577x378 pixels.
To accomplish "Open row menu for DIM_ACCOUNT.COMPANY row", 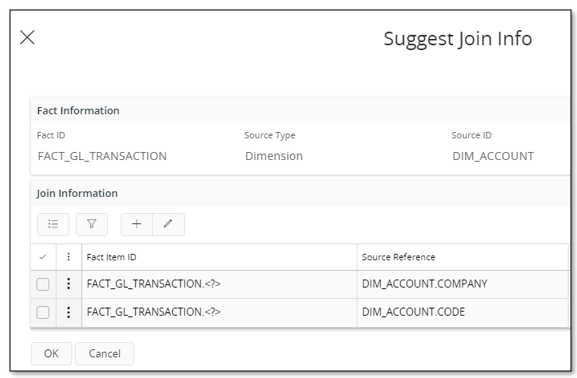I will tap(68, 284).
